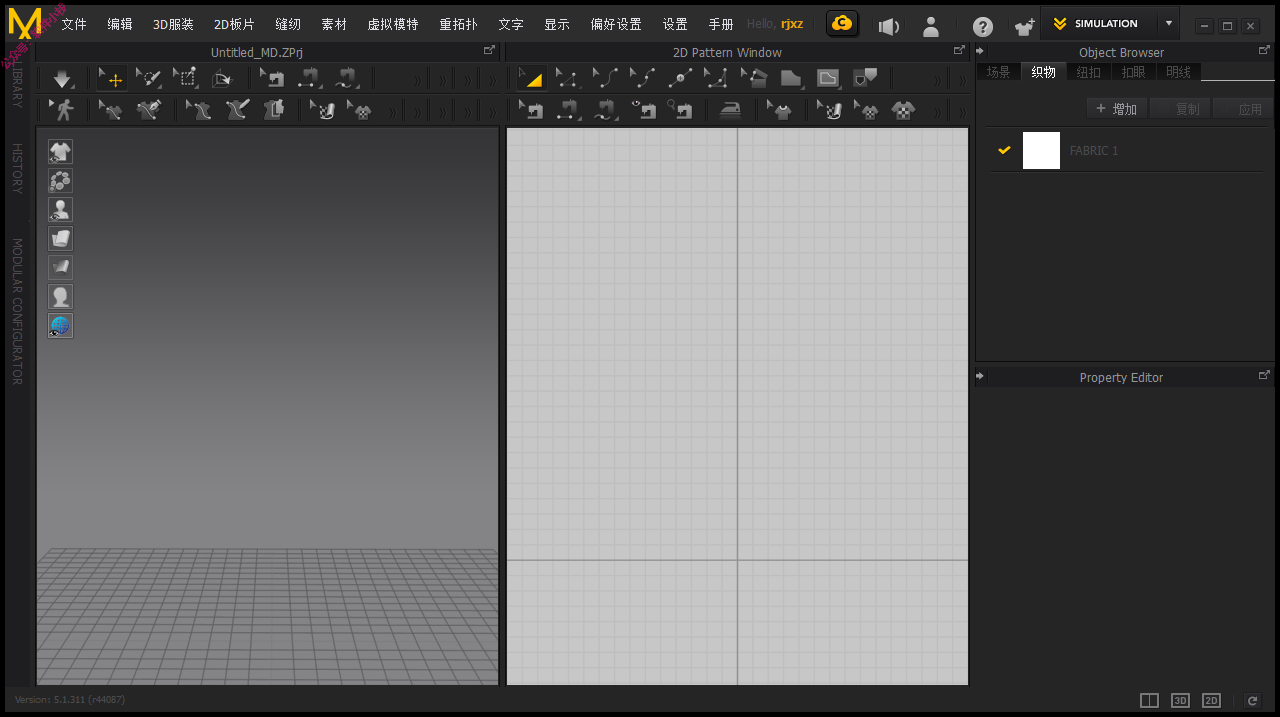Click the SIMULATION mode button

pos(1099,23)
